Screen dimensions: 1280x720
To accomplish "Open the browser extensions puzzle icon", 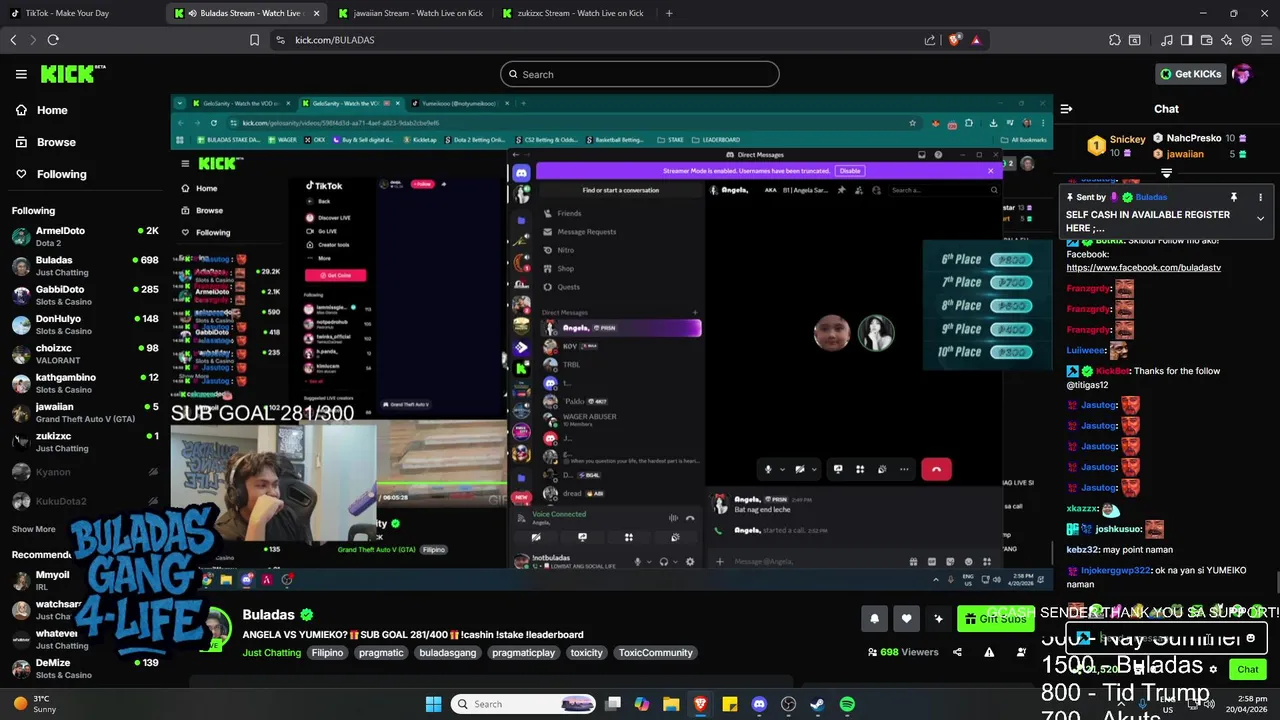I will 1115,40.
